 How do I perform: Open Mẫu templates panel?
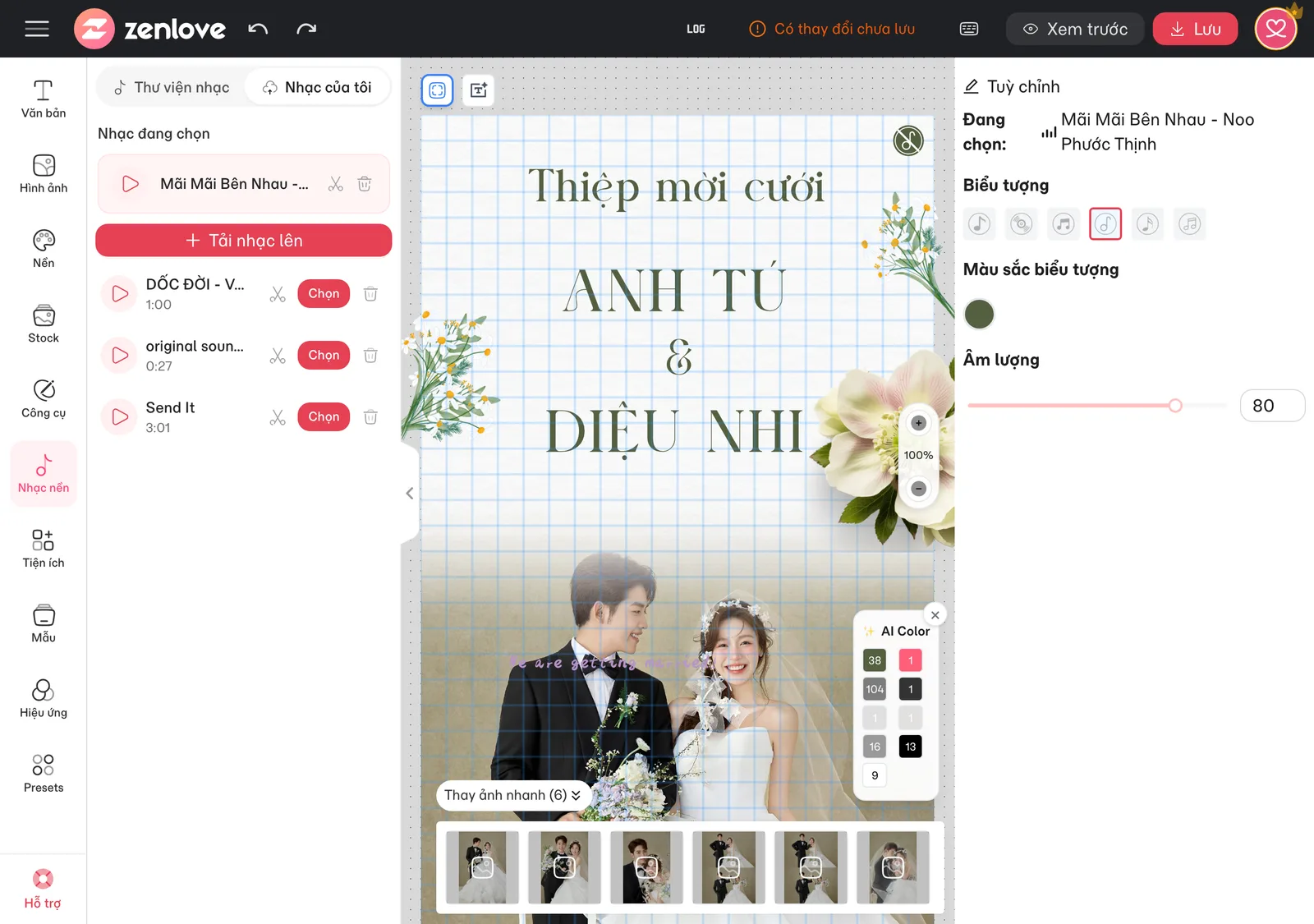pos(44,623)
